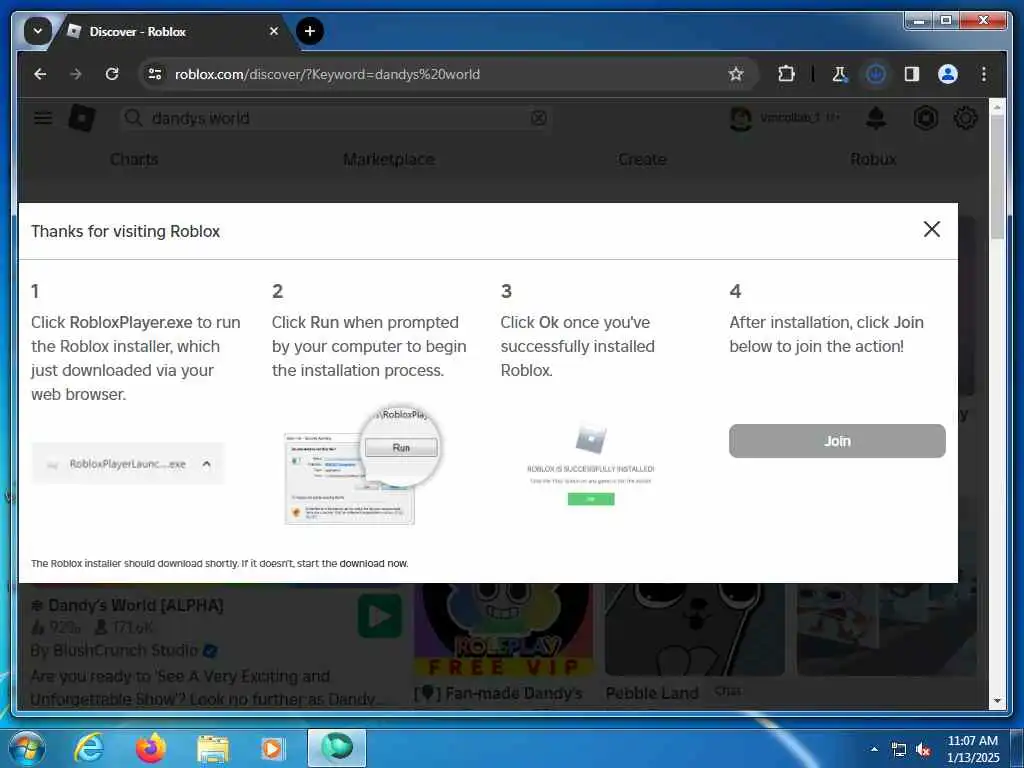Click the Roblox logo home icon

(82, 118)
